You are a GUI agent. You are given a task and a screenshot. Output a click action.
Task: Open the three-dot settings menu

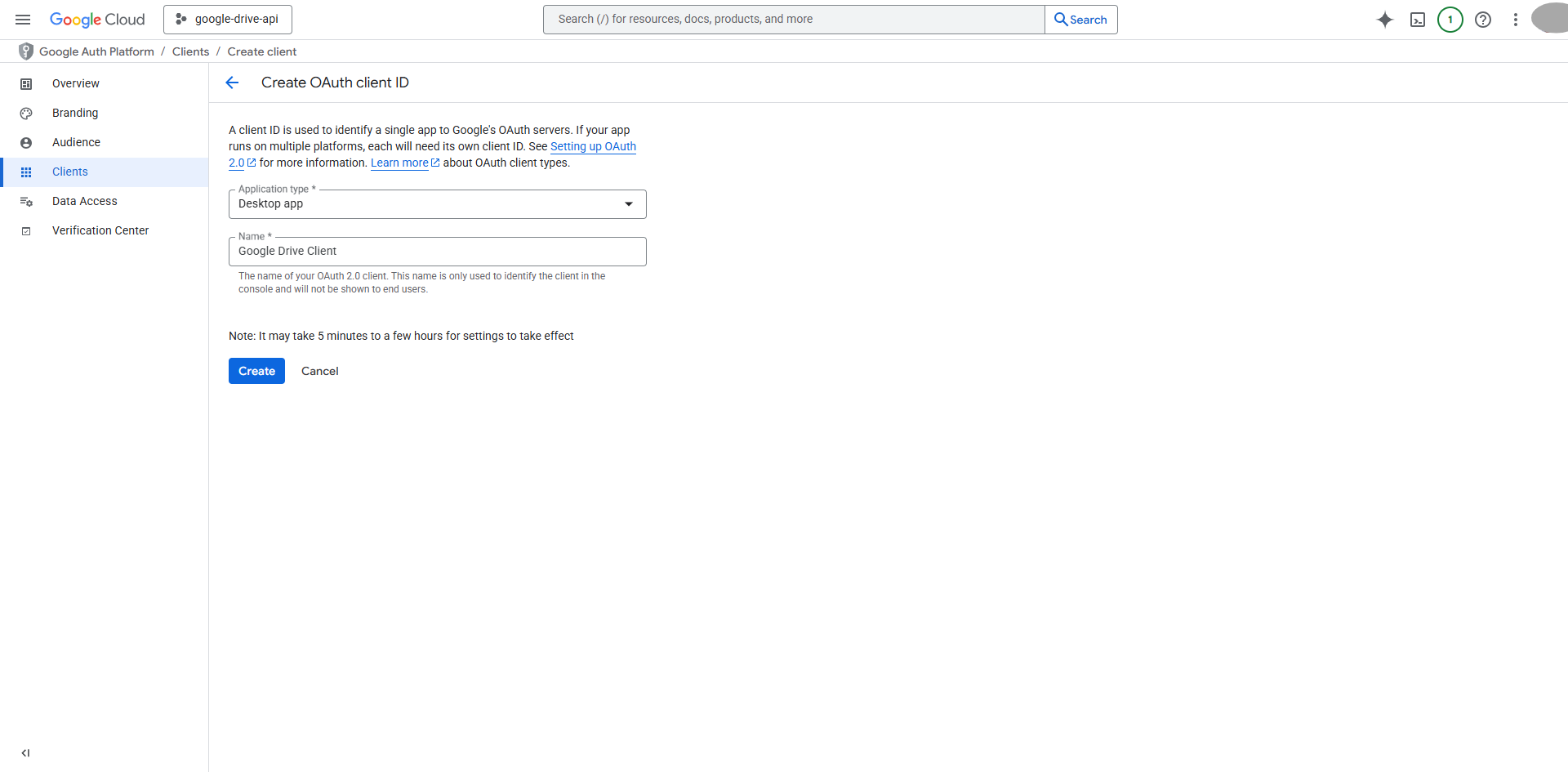click(1516, 20)
